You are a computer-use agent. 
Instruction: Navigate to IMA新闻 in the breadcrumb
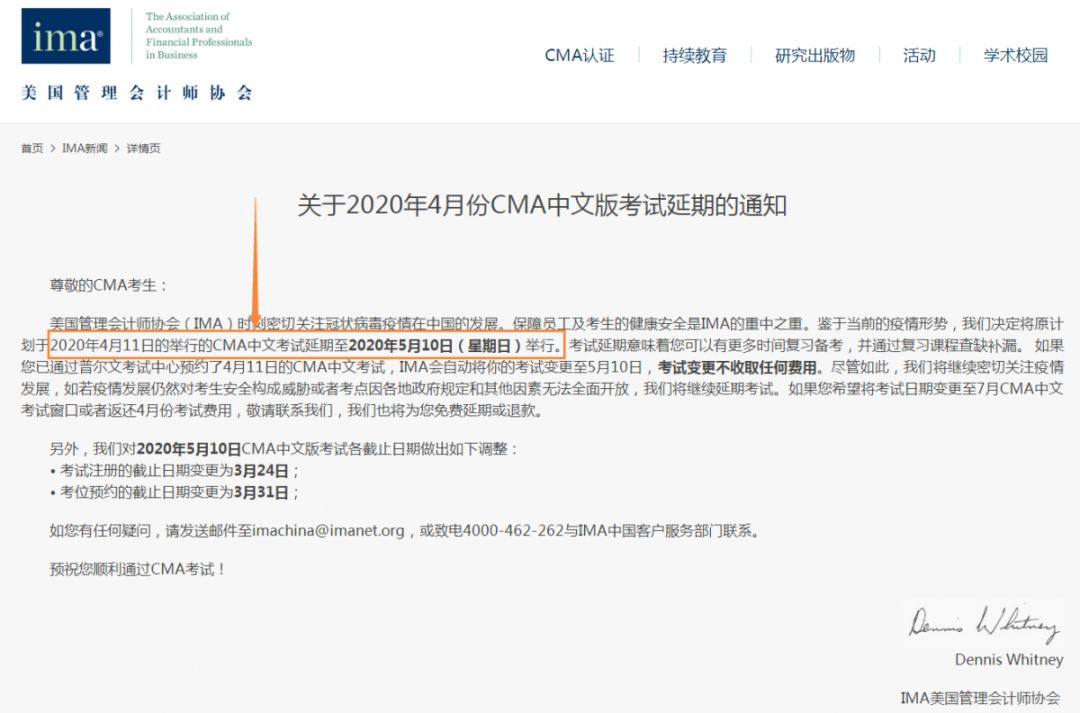[84, 148]
